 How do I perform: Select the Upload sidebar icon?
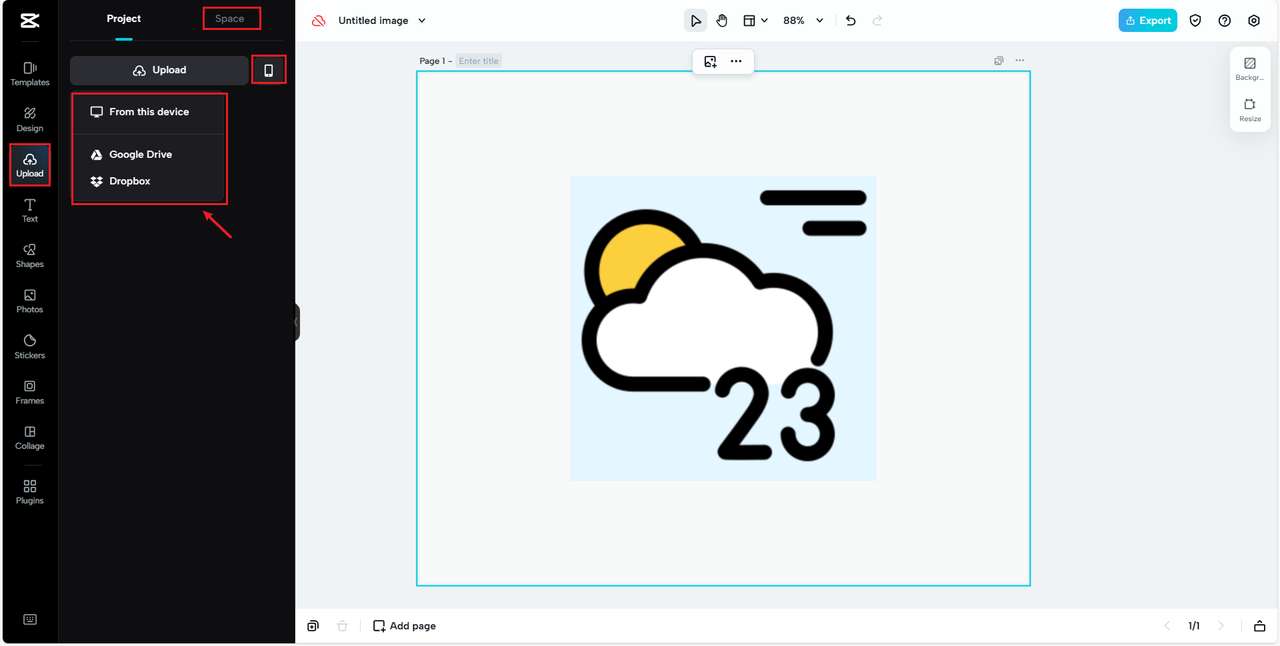[x=30, y=165]
